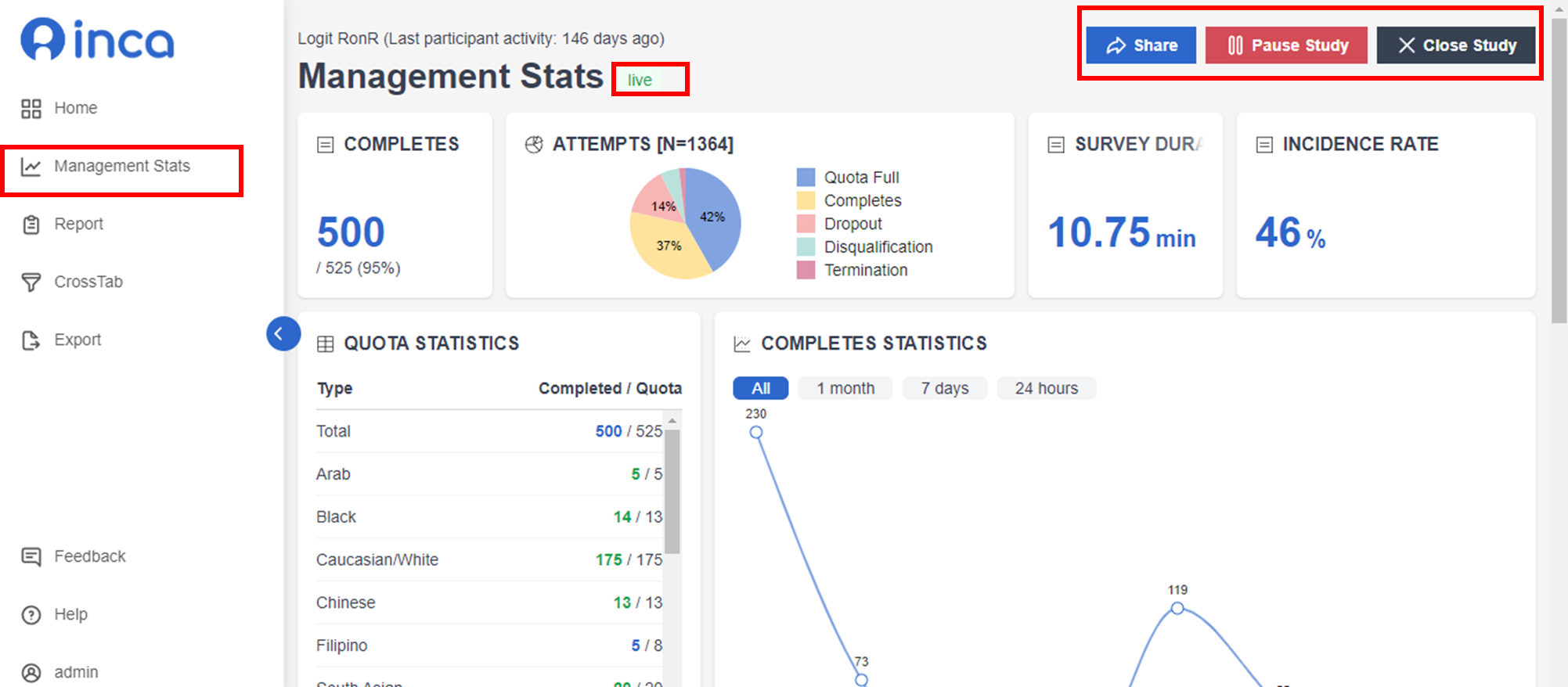Click the live status badge
Viewport: 1568px width, 687px height.
pos(640,80)
